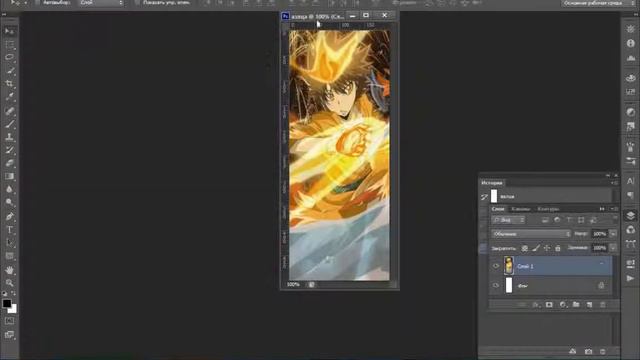
Task: Open Info panel from right dock
Action: coord(631,43)
